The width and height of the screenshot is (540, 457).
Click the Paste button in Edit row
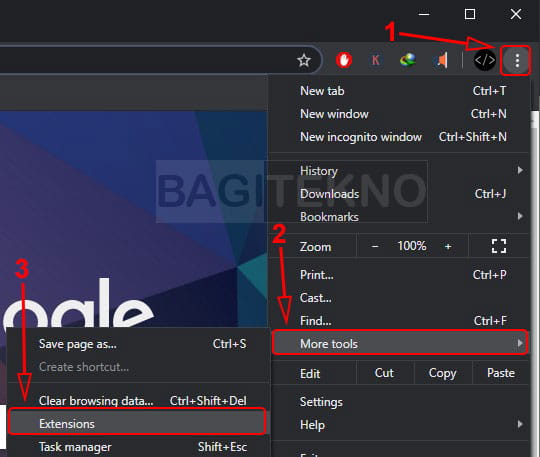pyautogui.click(x=501, y=373)
